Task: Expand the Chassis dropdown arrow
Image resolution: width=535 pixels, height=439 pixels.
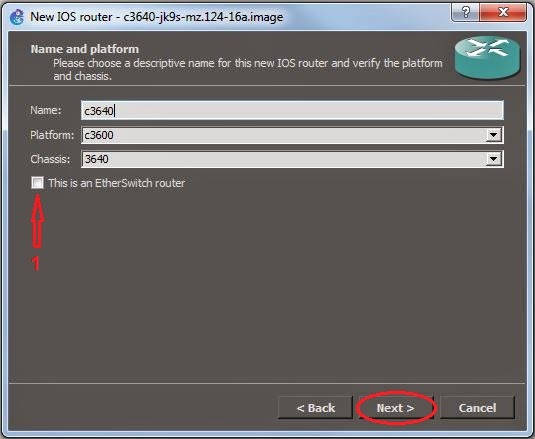Action: [x=493, y=159]
